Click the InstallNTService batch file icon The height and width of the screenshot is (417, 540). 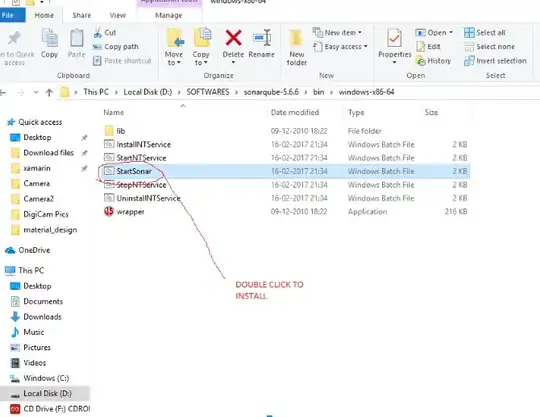click(109, 144)
